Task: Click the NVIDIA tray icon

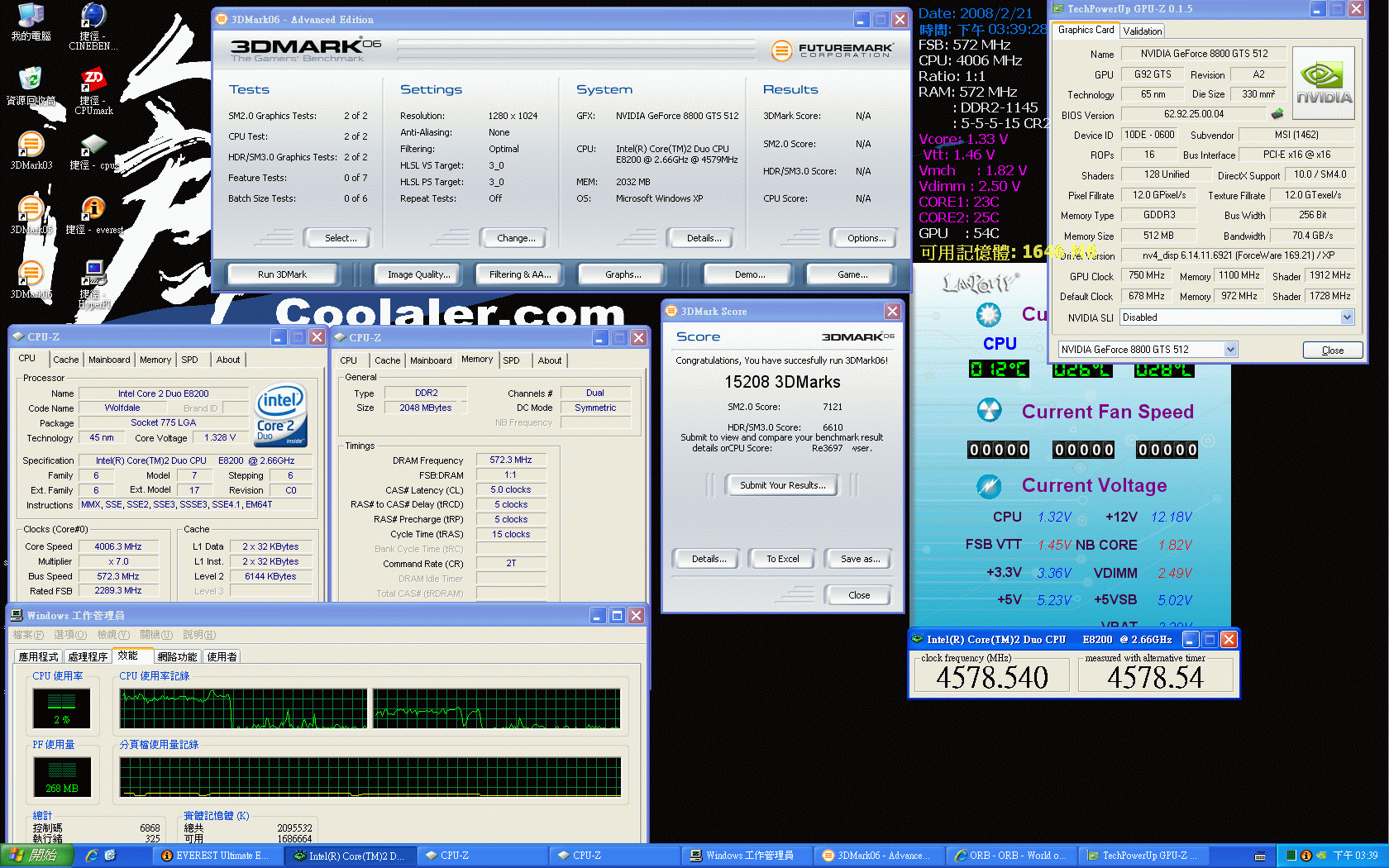Action: tap(1320, 856)
